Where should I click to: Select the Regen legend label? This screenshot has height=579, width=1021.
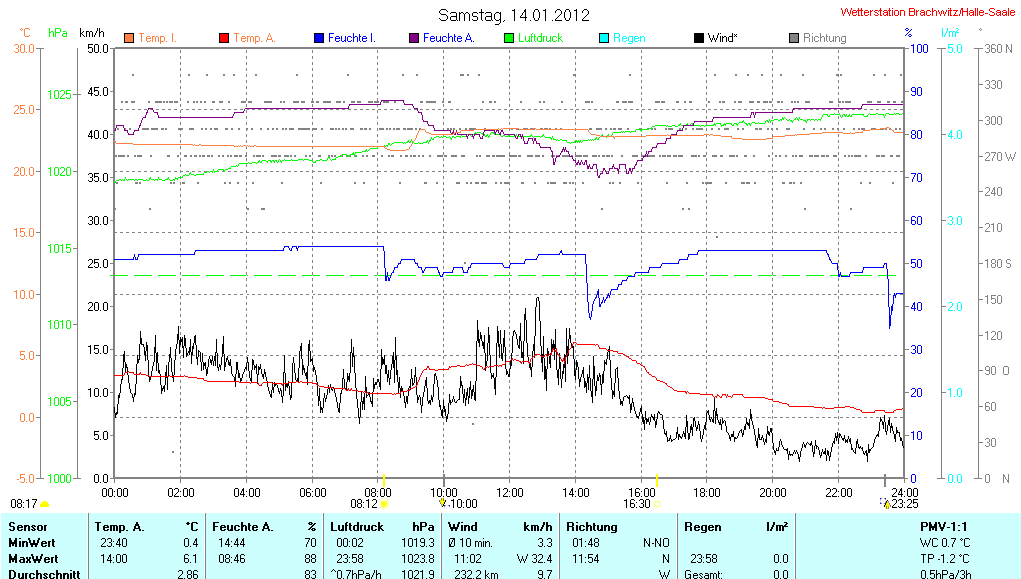[629, 38]
